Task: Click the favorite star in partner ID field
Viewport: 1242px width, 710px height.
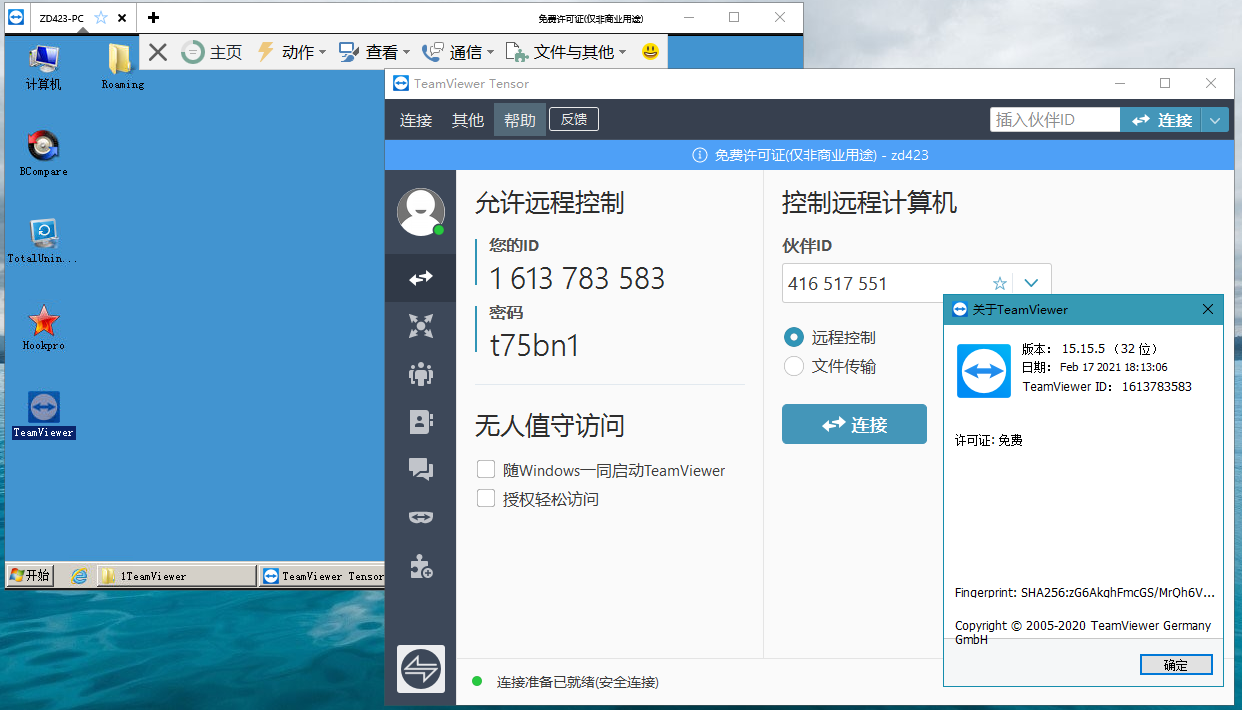Action: click(999, 284)
